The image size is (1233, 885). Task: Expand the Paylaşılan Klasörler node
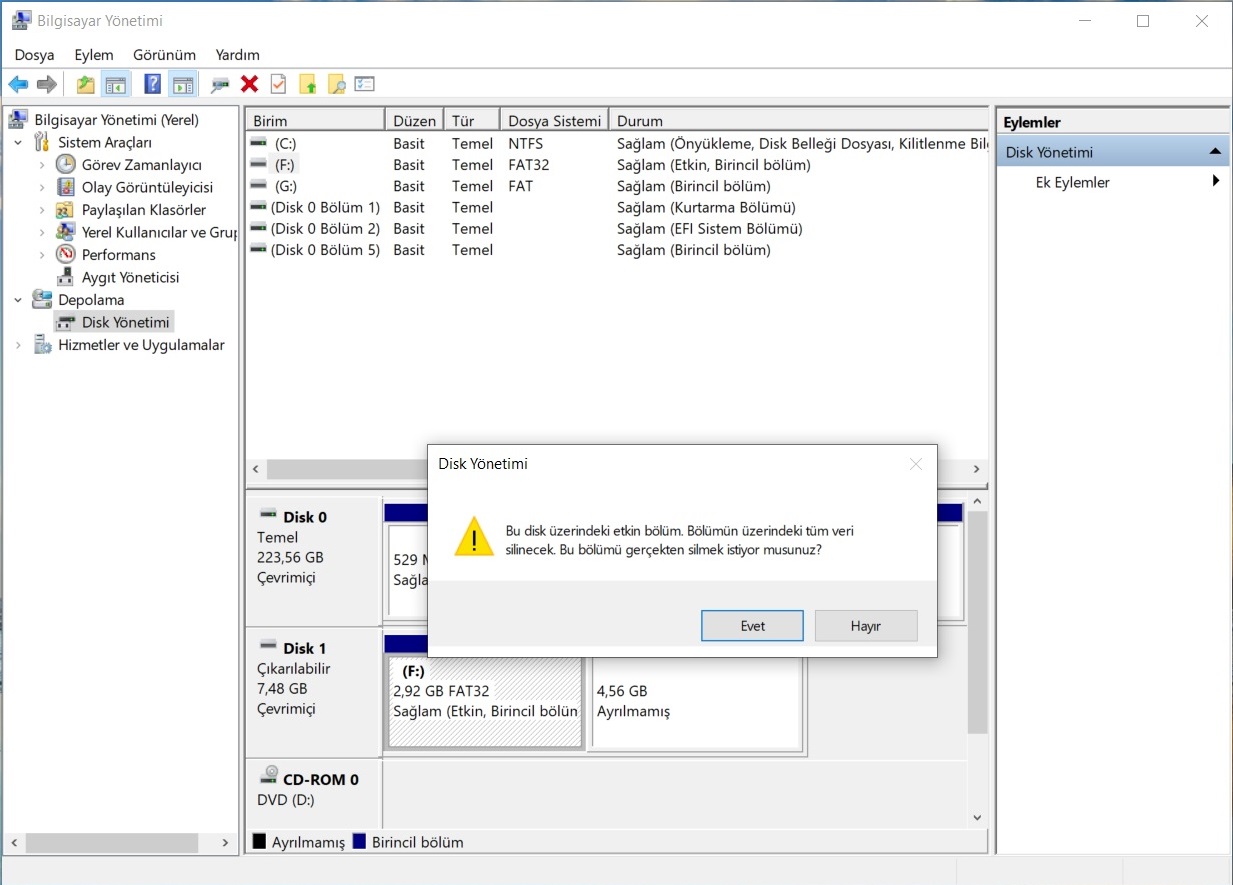42,210
